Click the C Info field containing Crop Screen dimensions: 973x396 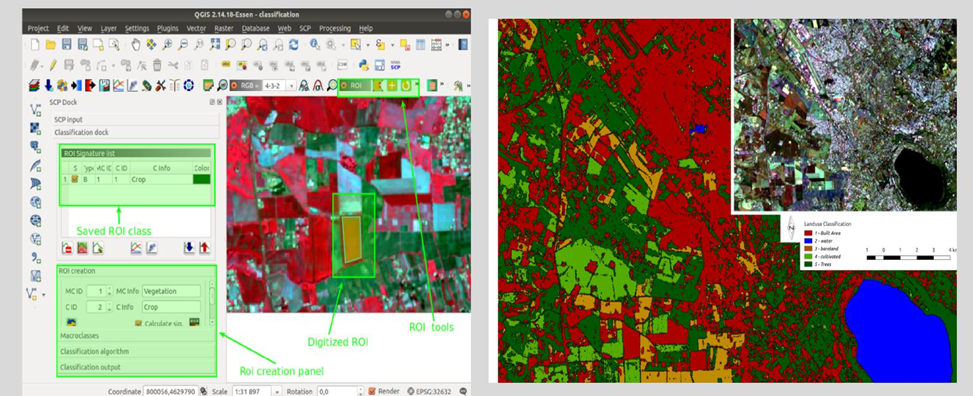pos(171,307)
